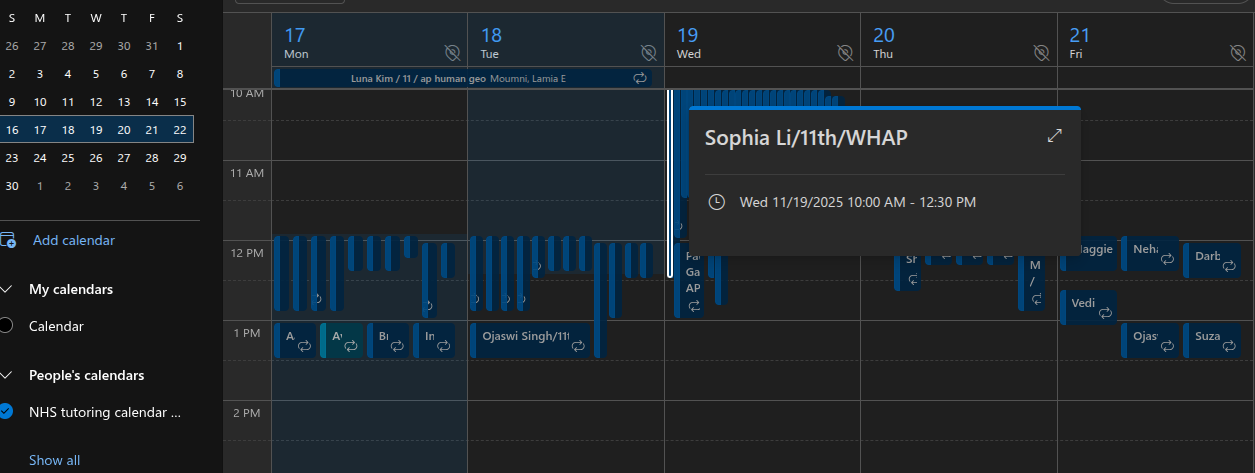Collapse the My calendars section

tap(8, 290)
